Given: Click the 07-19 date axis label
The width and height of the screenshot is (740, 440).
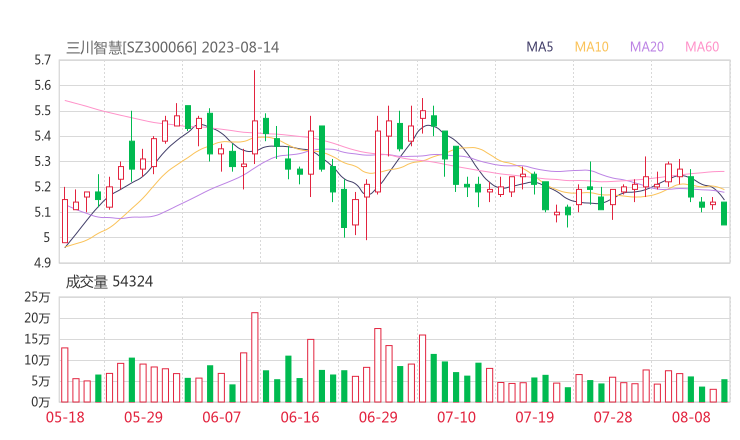Looking at the screenshot, I should (534, 417).
